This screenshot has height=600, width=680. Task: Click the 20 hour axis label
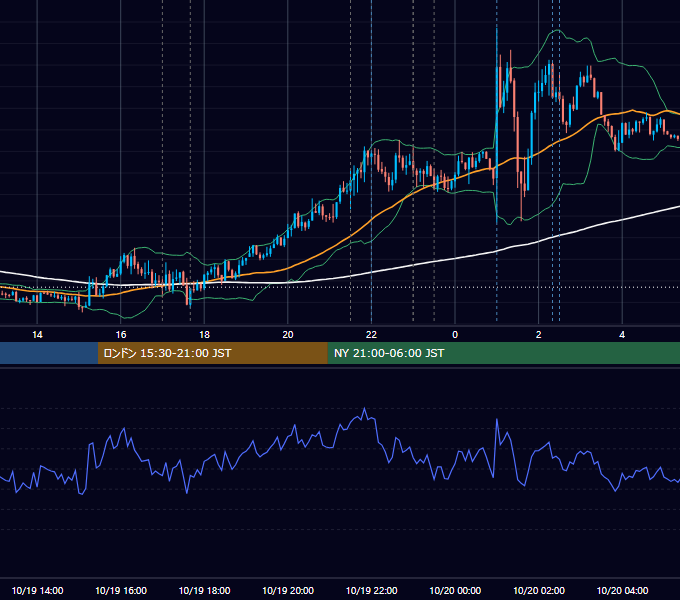click(288, 335)
